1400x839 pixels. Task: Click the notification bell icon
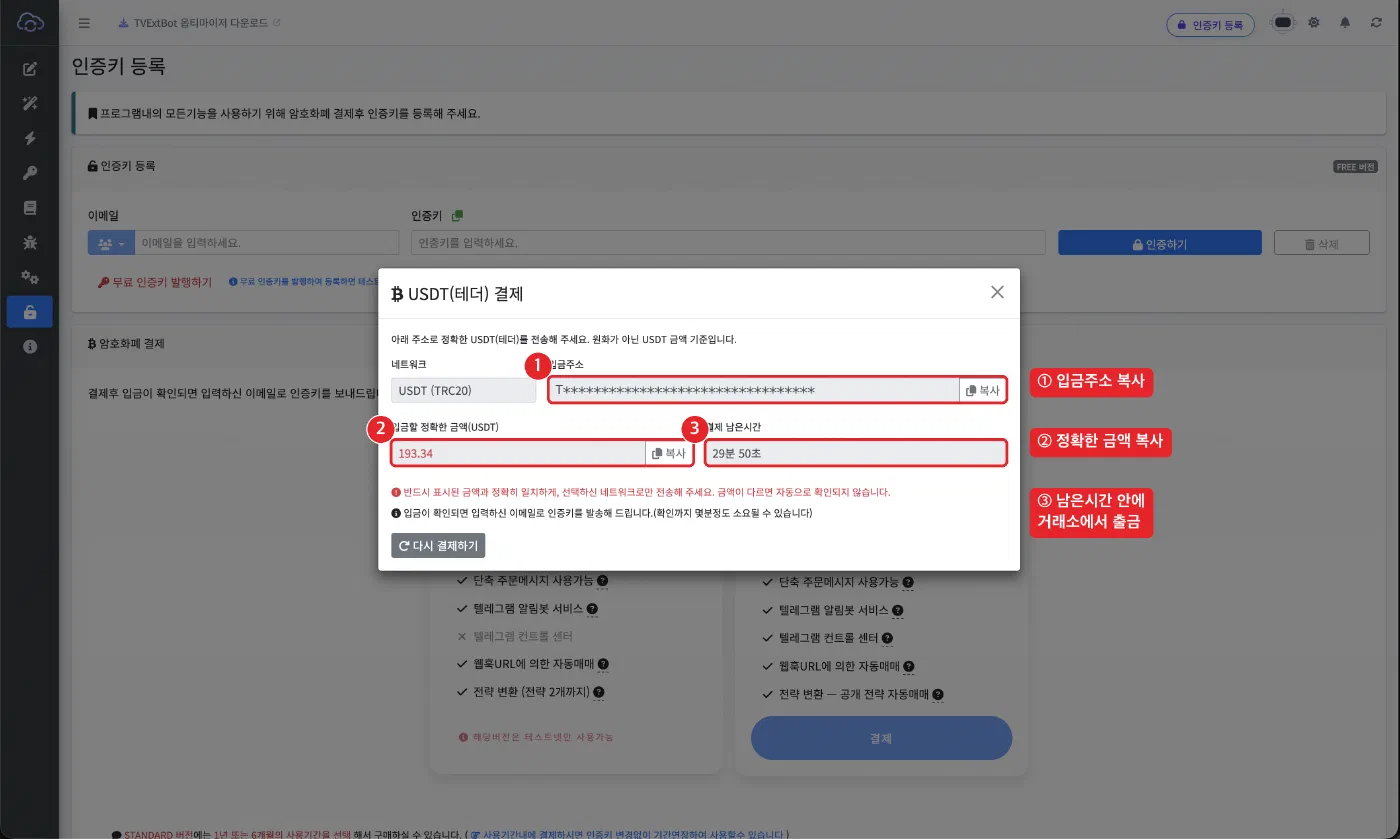click(1345, 23)
